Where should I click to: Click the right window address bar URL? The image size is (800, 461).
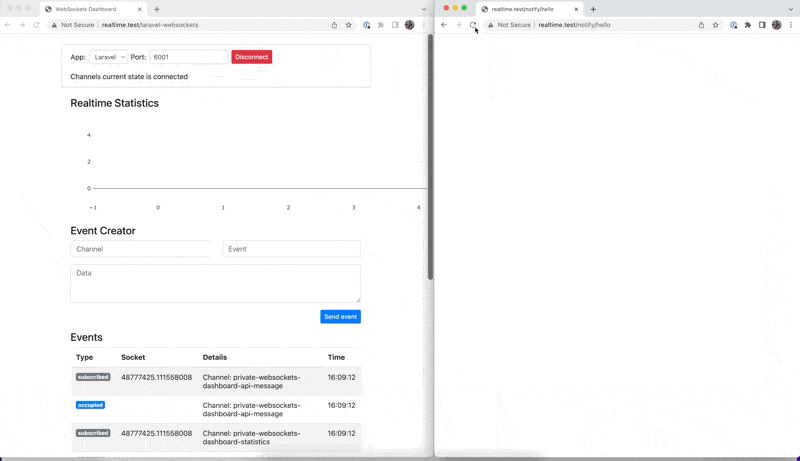click(574, 25)
